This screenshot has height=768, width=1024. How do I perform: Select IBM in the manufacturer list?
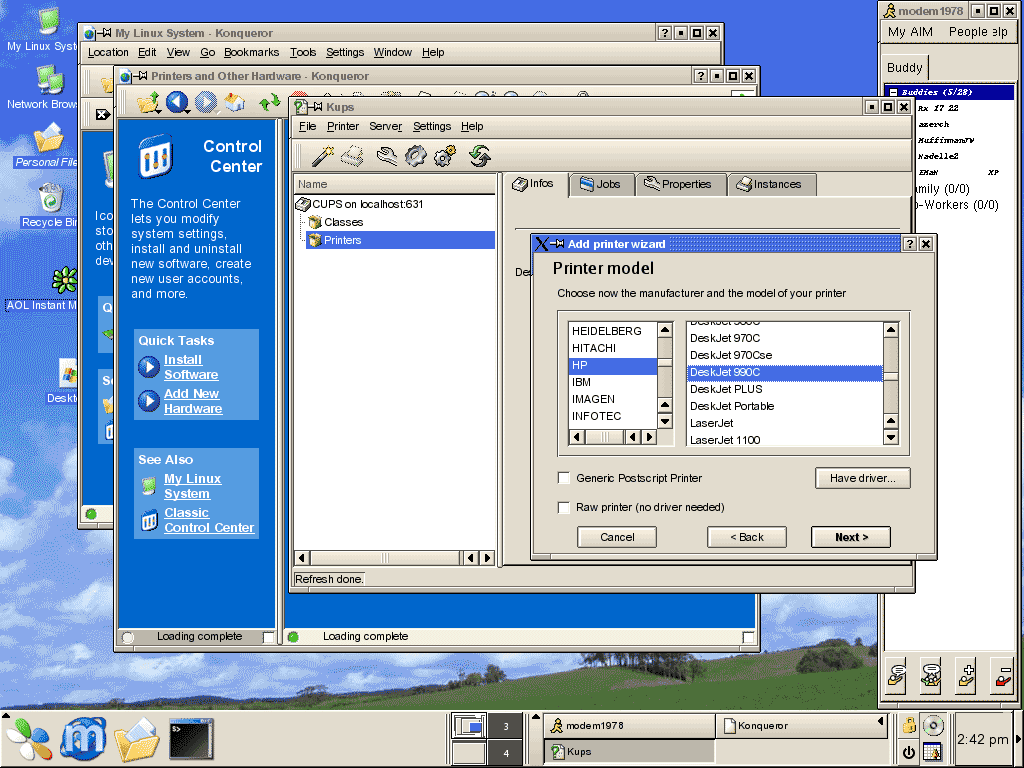[613, 383]
